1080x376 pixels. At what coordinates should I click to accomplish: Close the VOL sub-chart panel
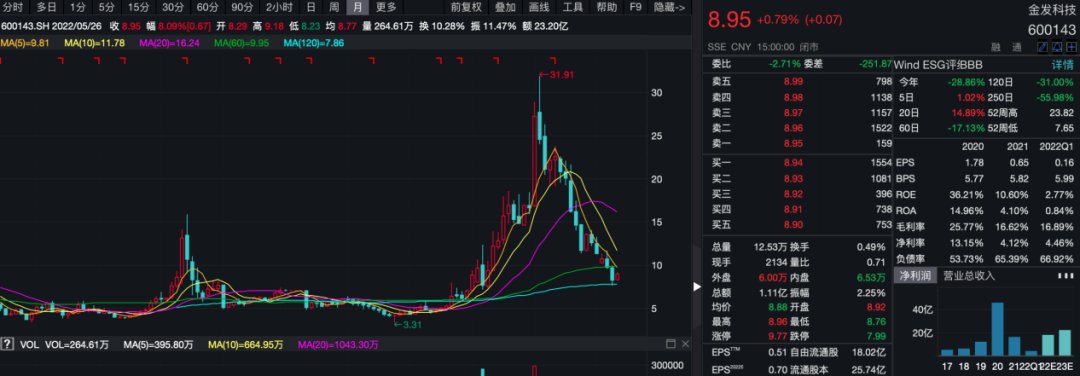pyautogui.click(x=685, y=344)
